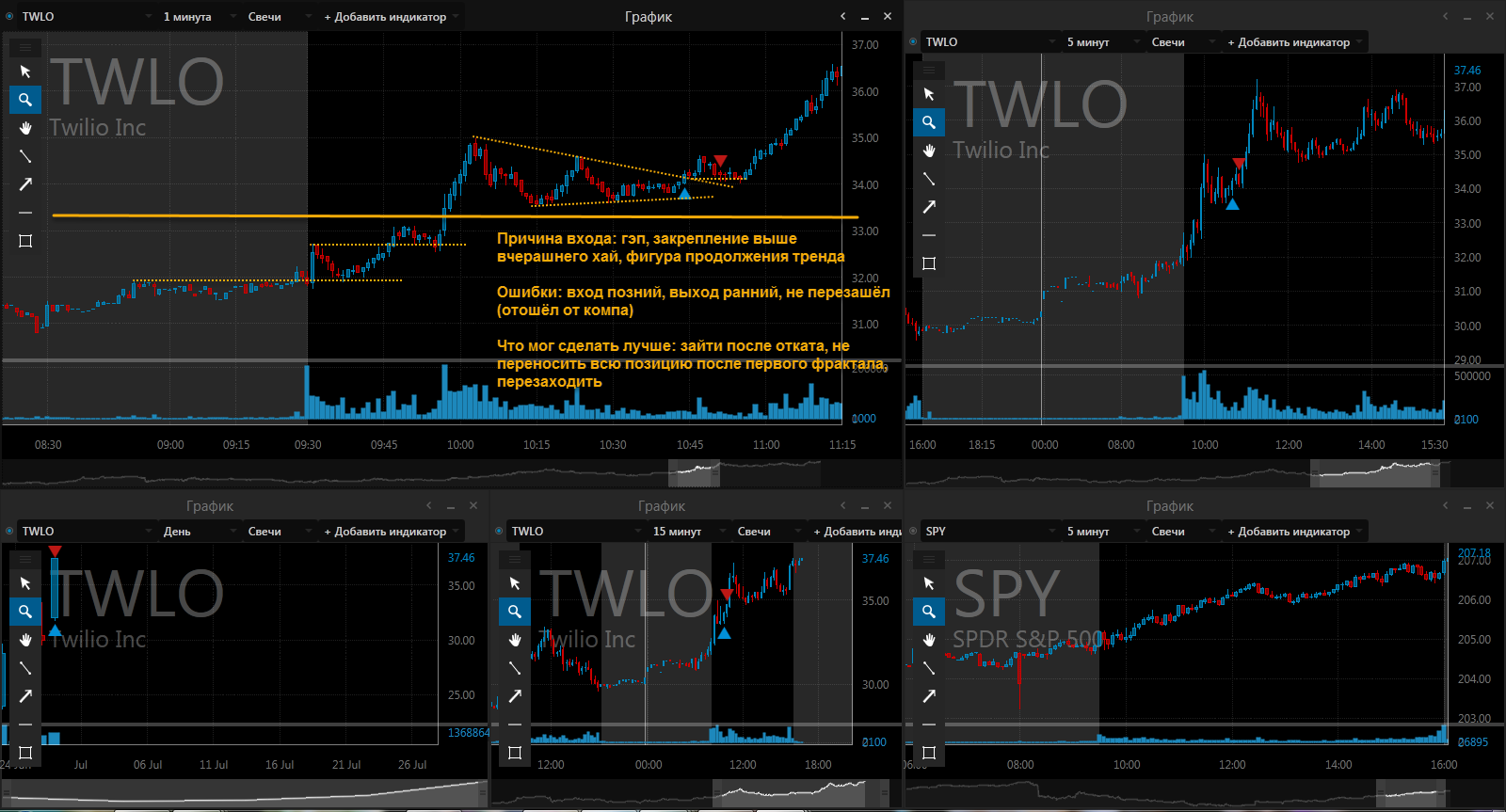Screen dimensions: 1506x812
Task: Click the navigator range slider under the TWLO 5-minute chart
Action: tap(1375, 472)
